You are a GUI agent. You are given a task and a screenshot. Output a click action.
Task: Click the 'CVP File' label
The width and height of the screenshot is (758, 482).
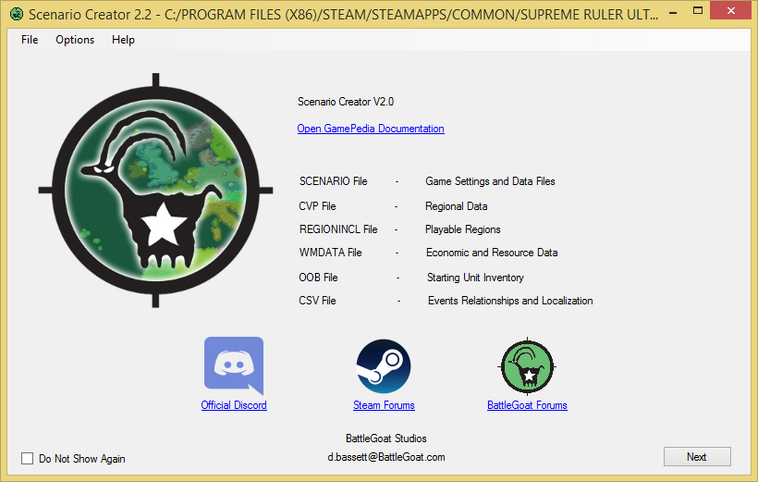point(317,206)
